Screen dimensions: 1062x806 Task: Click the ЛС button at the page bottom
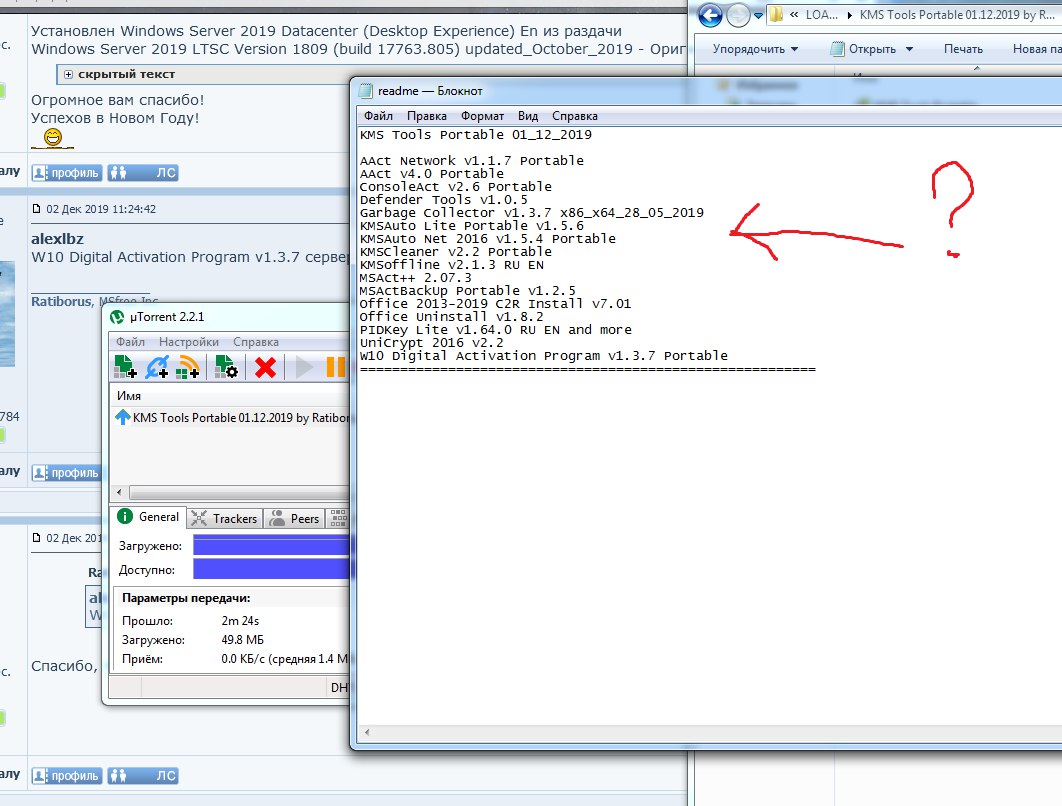coord(143,776)
